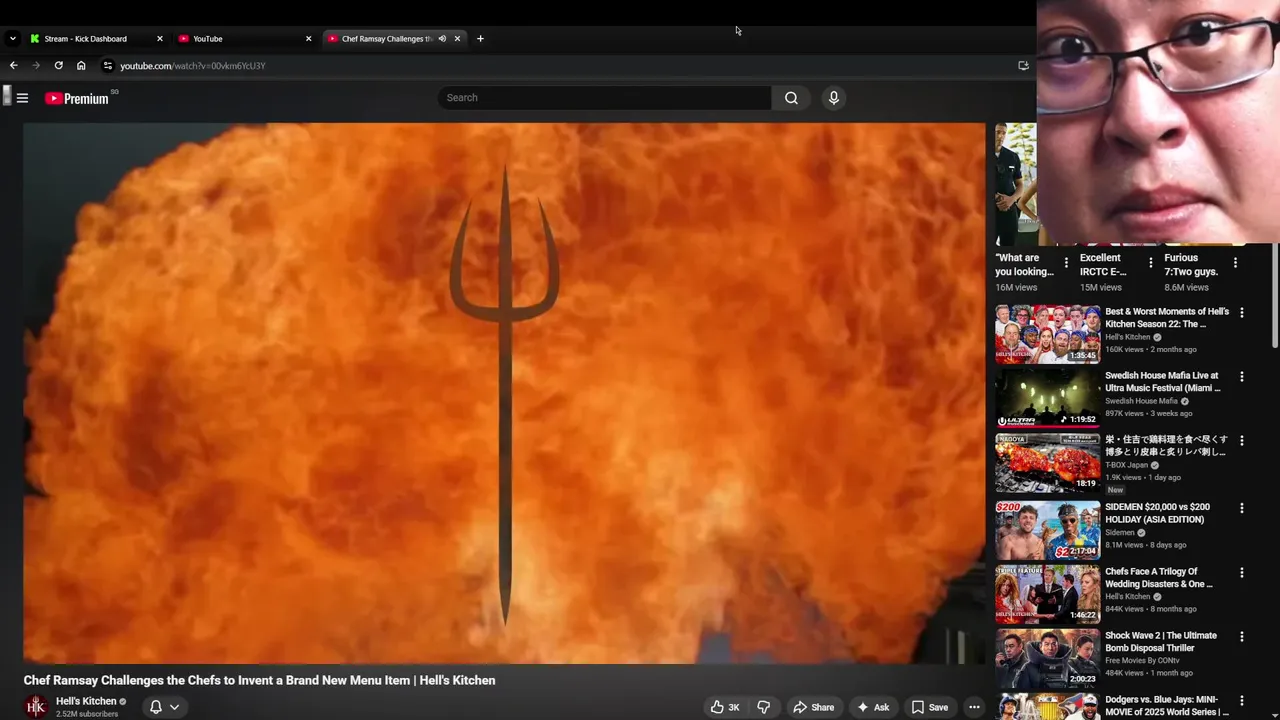Close the Stream - Kick Dashboard tab
The image size is (1280, 720).
[x=159, y=39]
